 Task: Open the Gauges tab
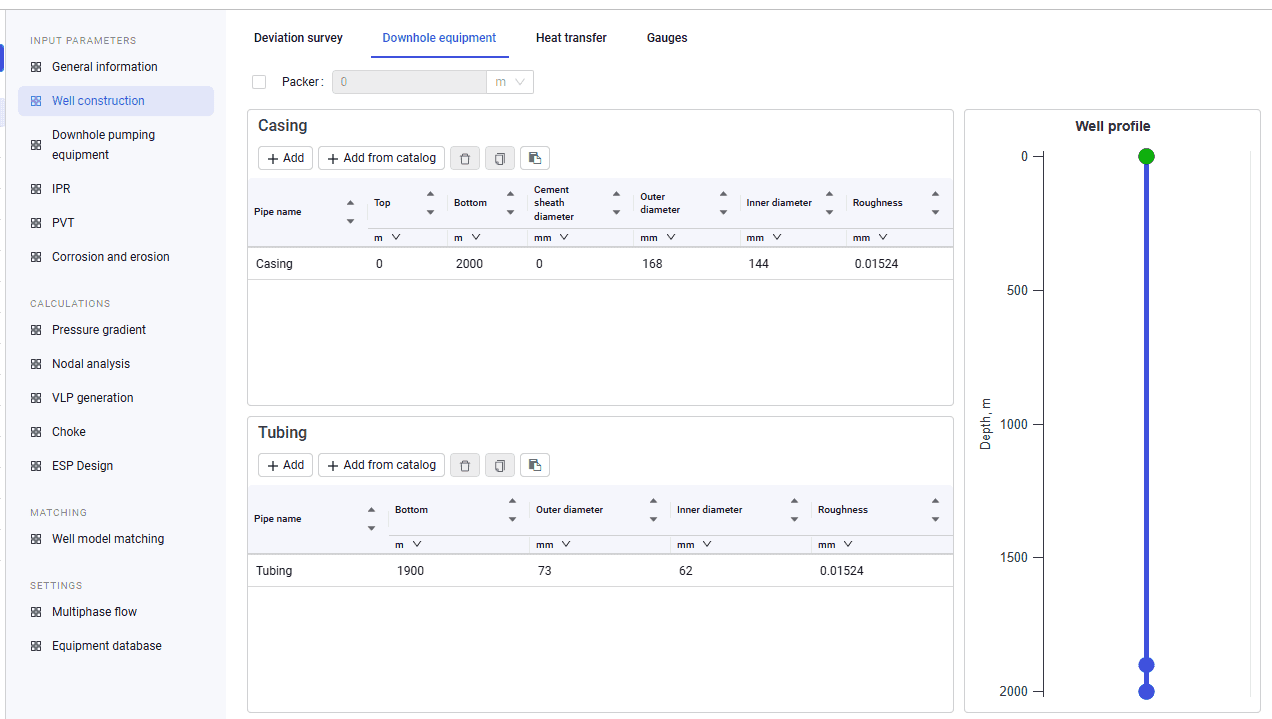tap(667, 38)
